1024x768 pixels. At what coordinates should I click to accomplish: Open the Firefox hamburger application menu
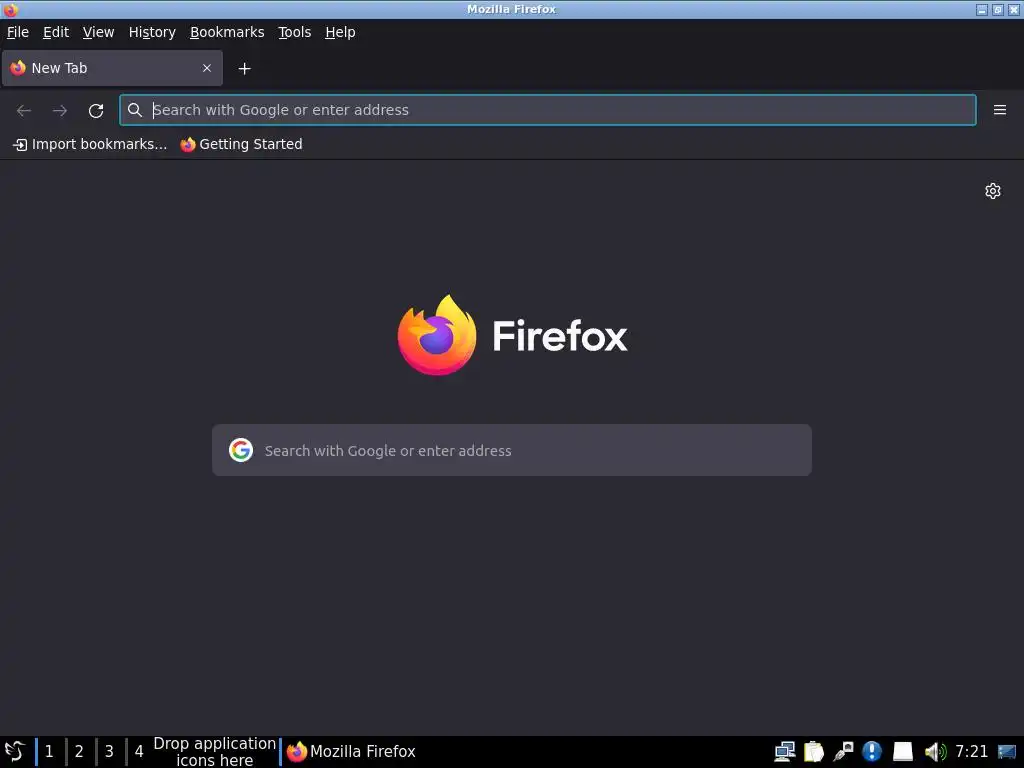[x=1000, y=110]
